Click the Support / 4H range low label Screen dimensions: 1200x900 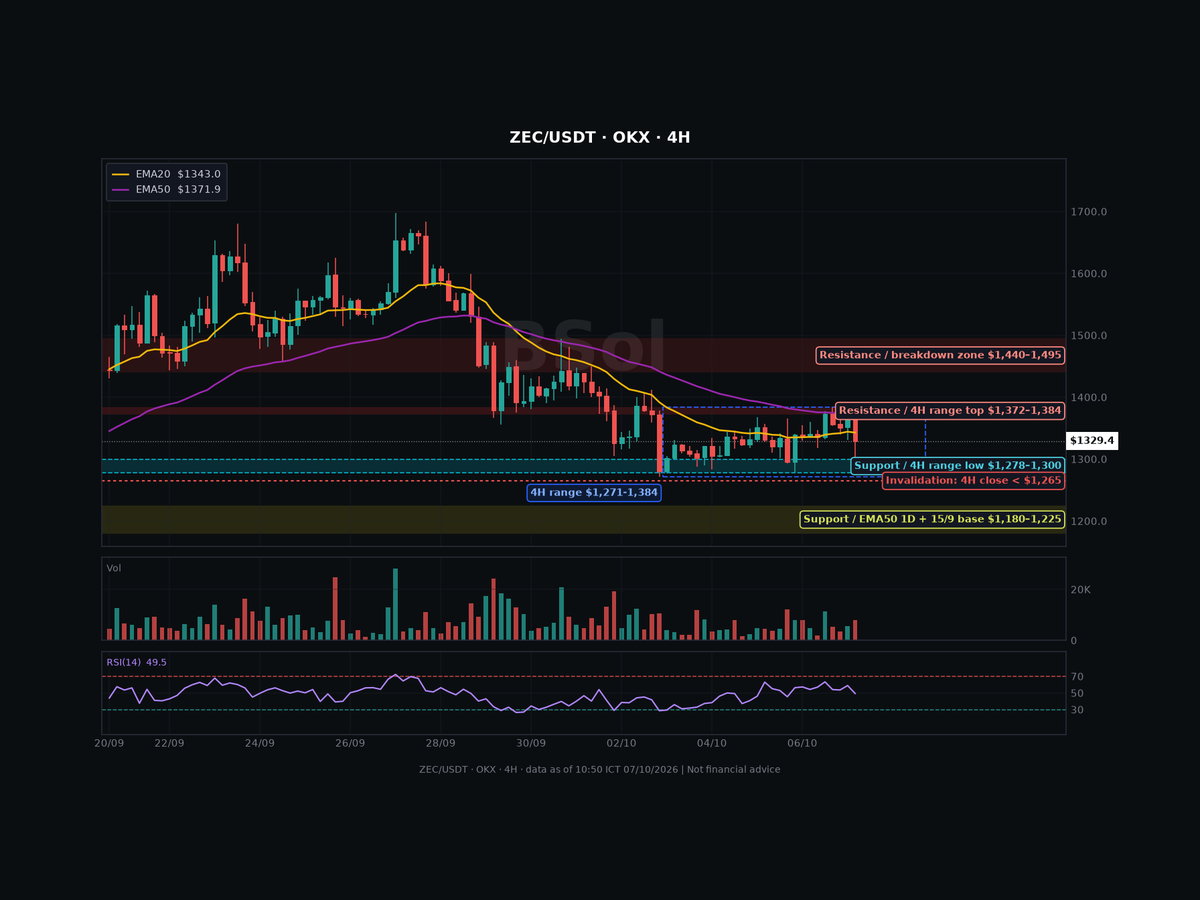[x=958, y=466]
